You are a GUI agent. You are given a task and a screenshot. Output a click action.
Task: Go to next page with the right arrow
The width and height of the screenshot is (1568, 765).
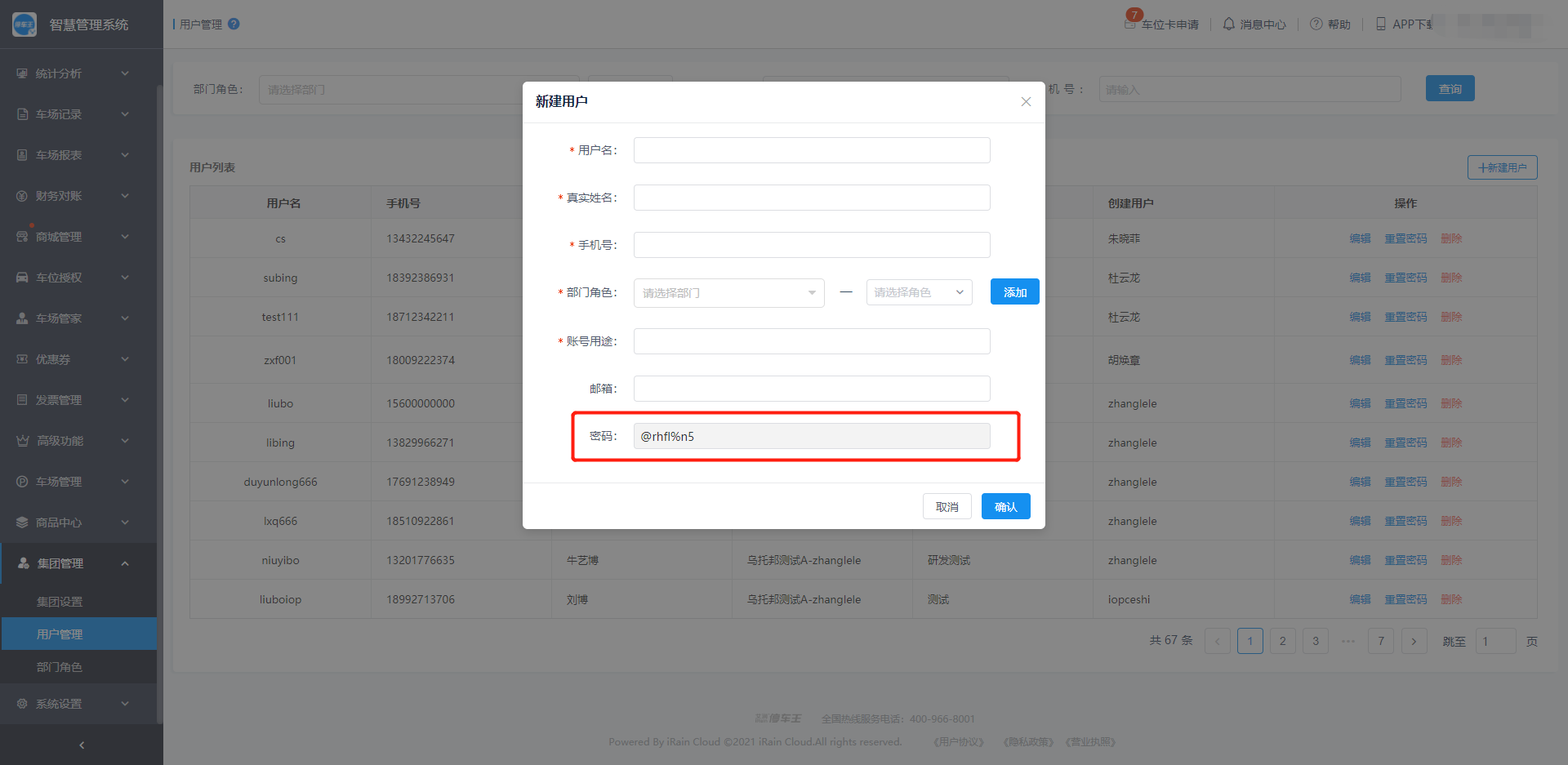coord(1414,641)
